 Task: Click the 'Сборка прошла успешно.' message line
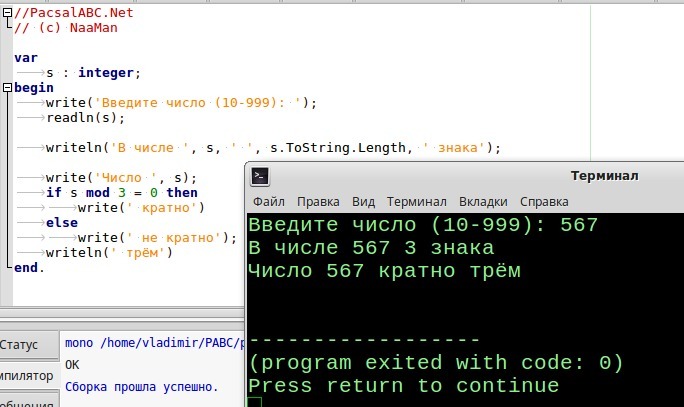141,386
